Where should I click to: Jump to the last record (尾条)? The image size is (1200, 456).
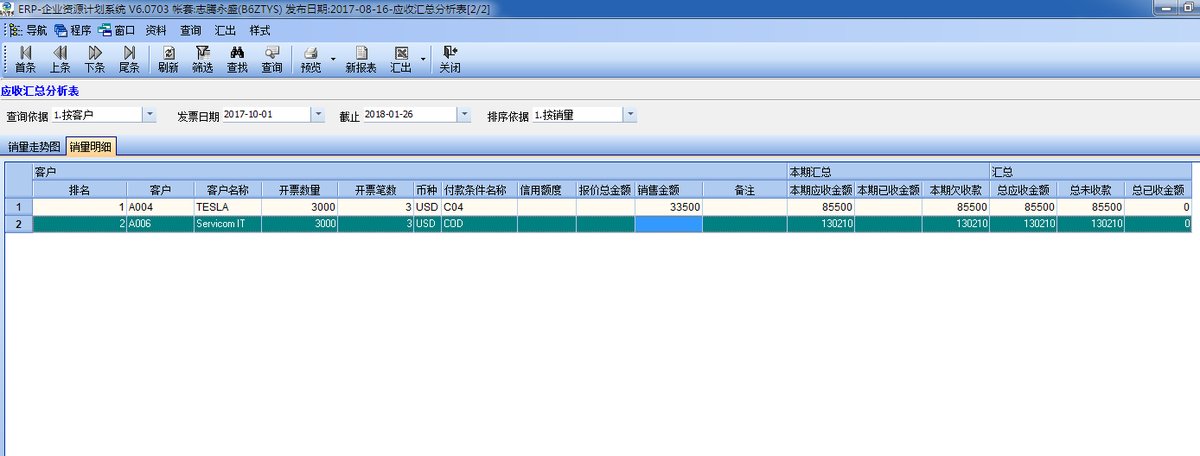pos(129,60)
